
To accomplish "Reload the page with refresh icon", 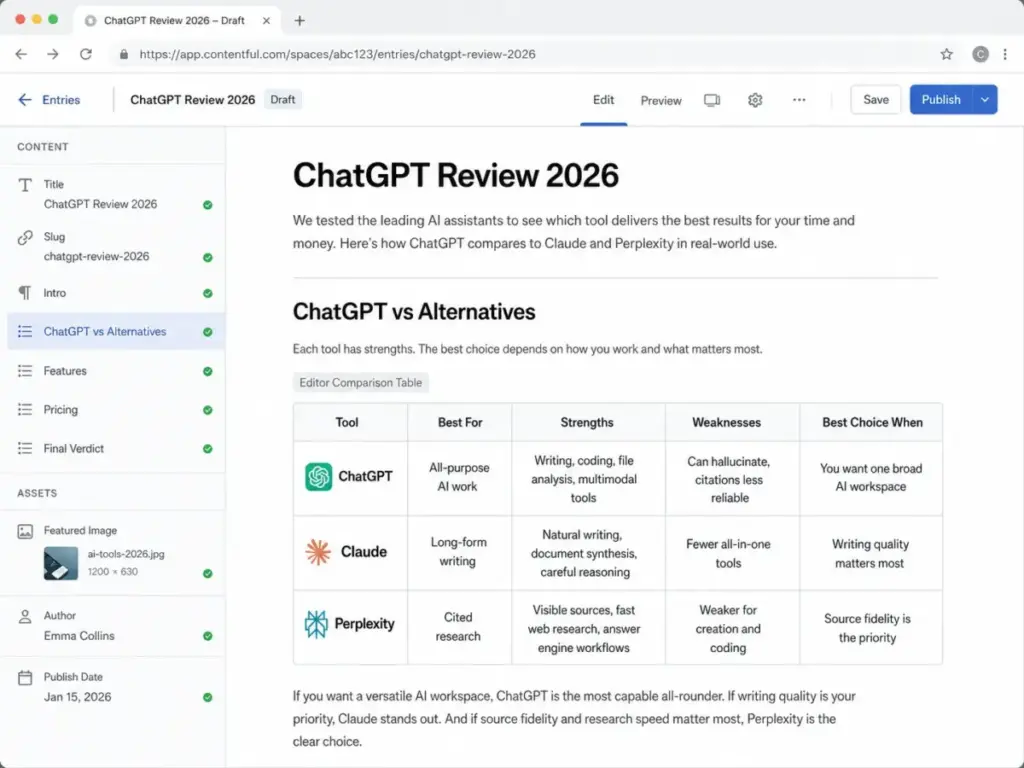I will pyautogui.click(x=86, y=54).
